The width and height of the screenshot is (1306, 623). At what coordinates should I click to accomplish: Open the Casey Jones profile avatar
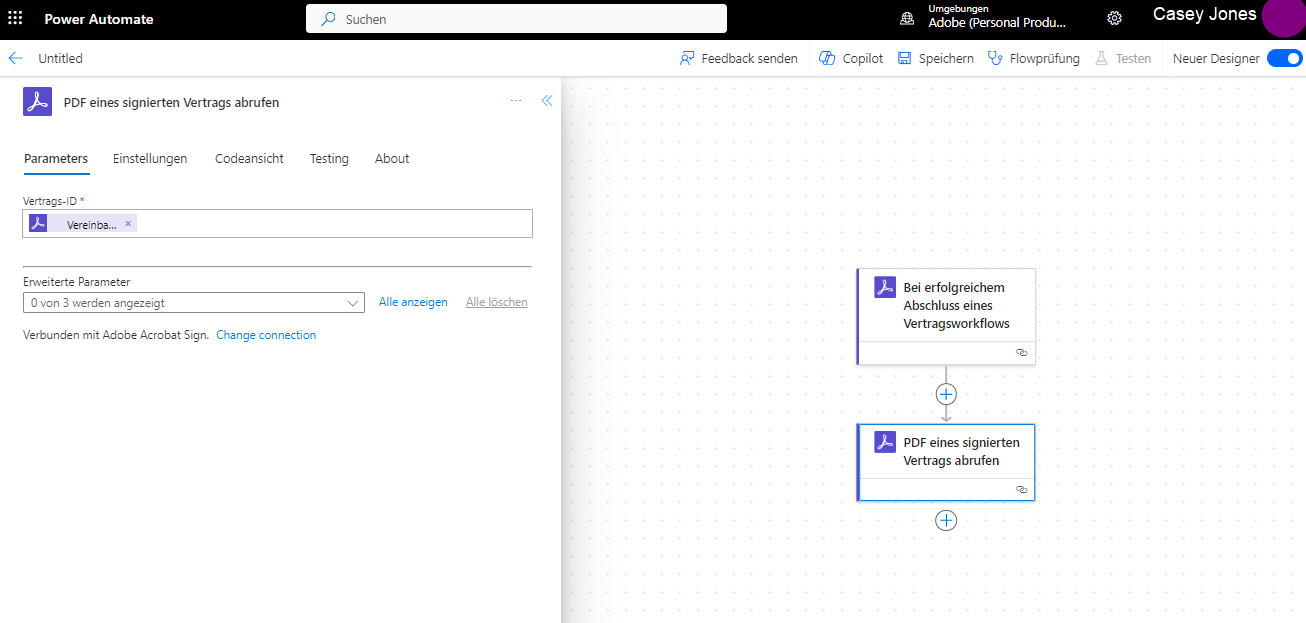pyautogui.click(x=1283, y=19)
